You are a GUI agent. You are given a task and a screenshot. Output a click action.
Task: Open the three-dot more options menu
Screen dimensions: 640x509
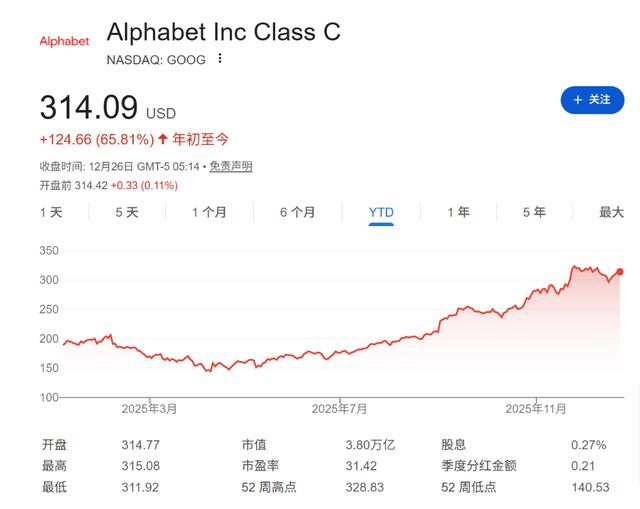coord(220,59)
